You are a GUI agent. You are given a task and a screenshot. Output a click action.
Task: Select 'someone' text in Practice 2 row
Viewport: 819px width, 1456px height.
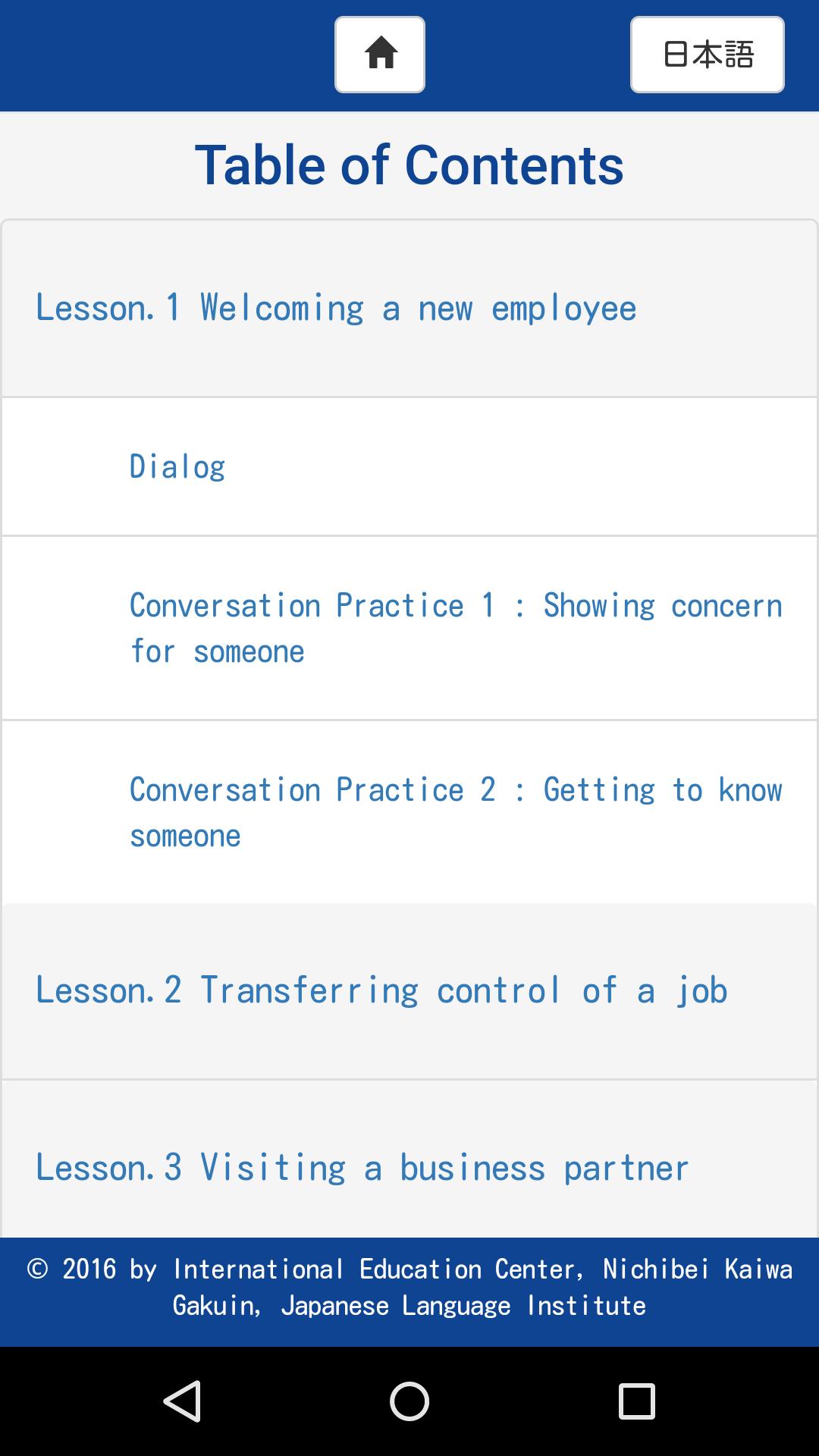185,836
